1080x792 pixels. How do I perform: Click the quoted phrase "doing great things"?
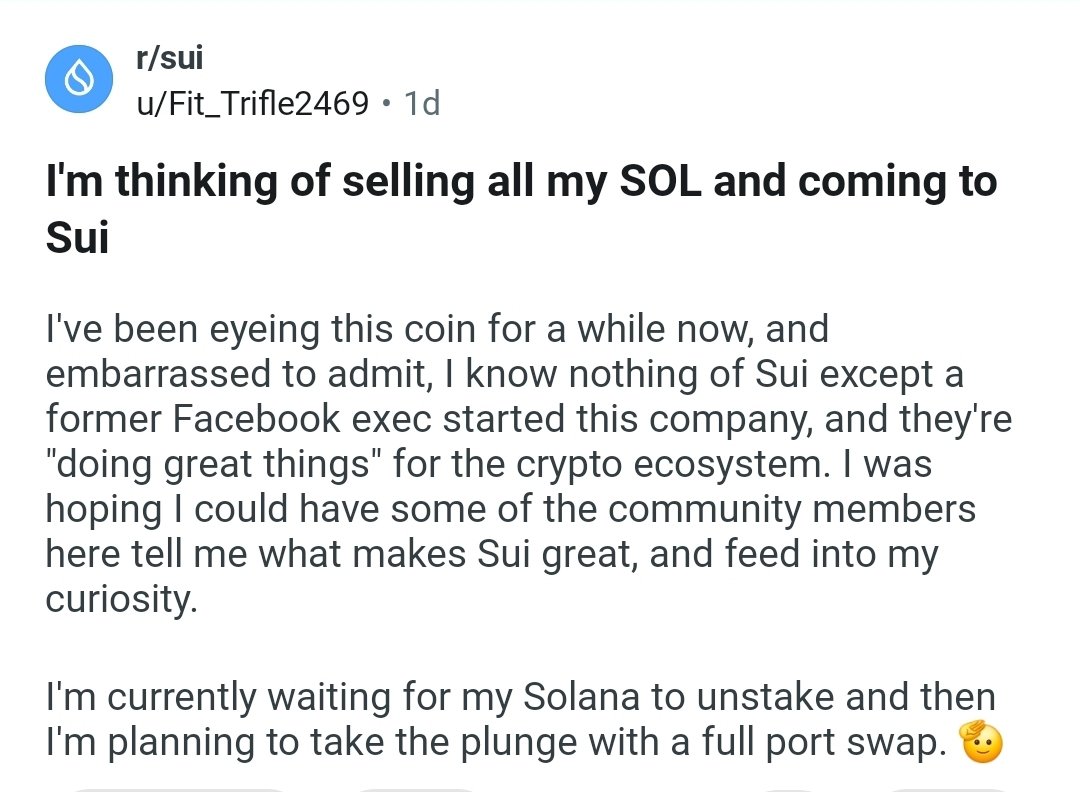tap(214, 463)
